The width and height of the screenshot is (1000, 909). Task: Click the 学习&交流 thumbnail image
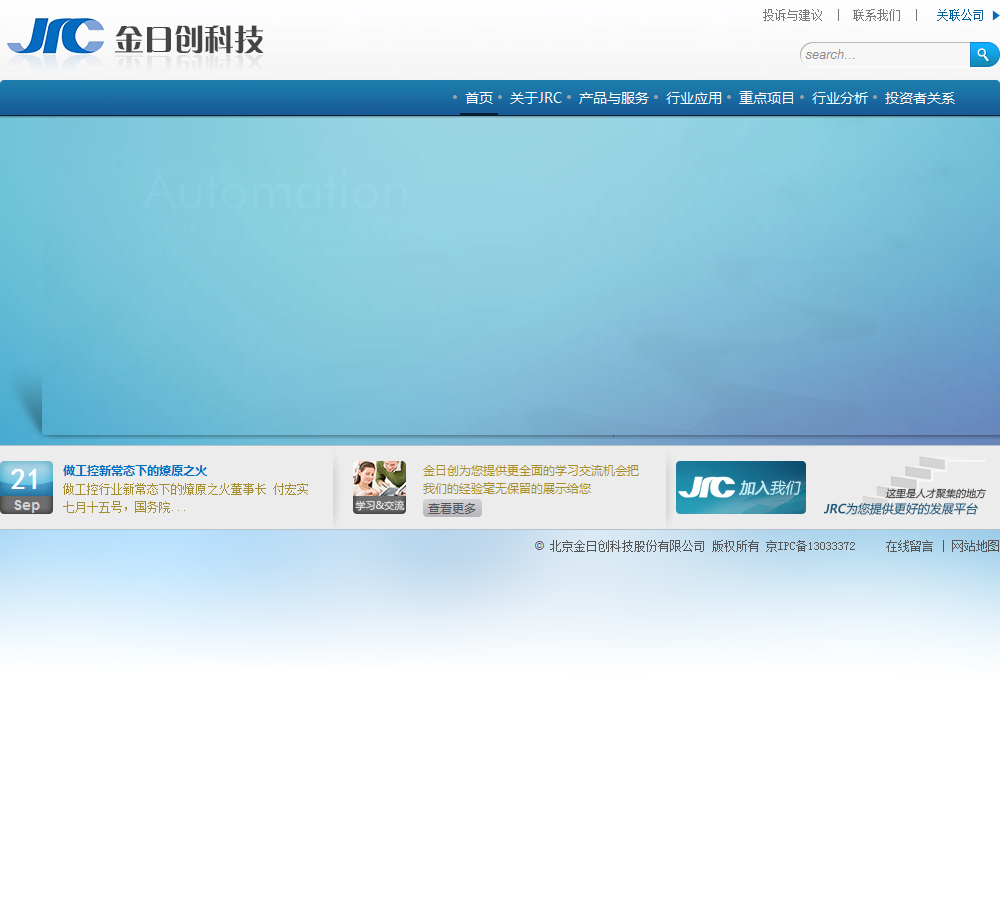pyautogui.click(x=379, y=487)
